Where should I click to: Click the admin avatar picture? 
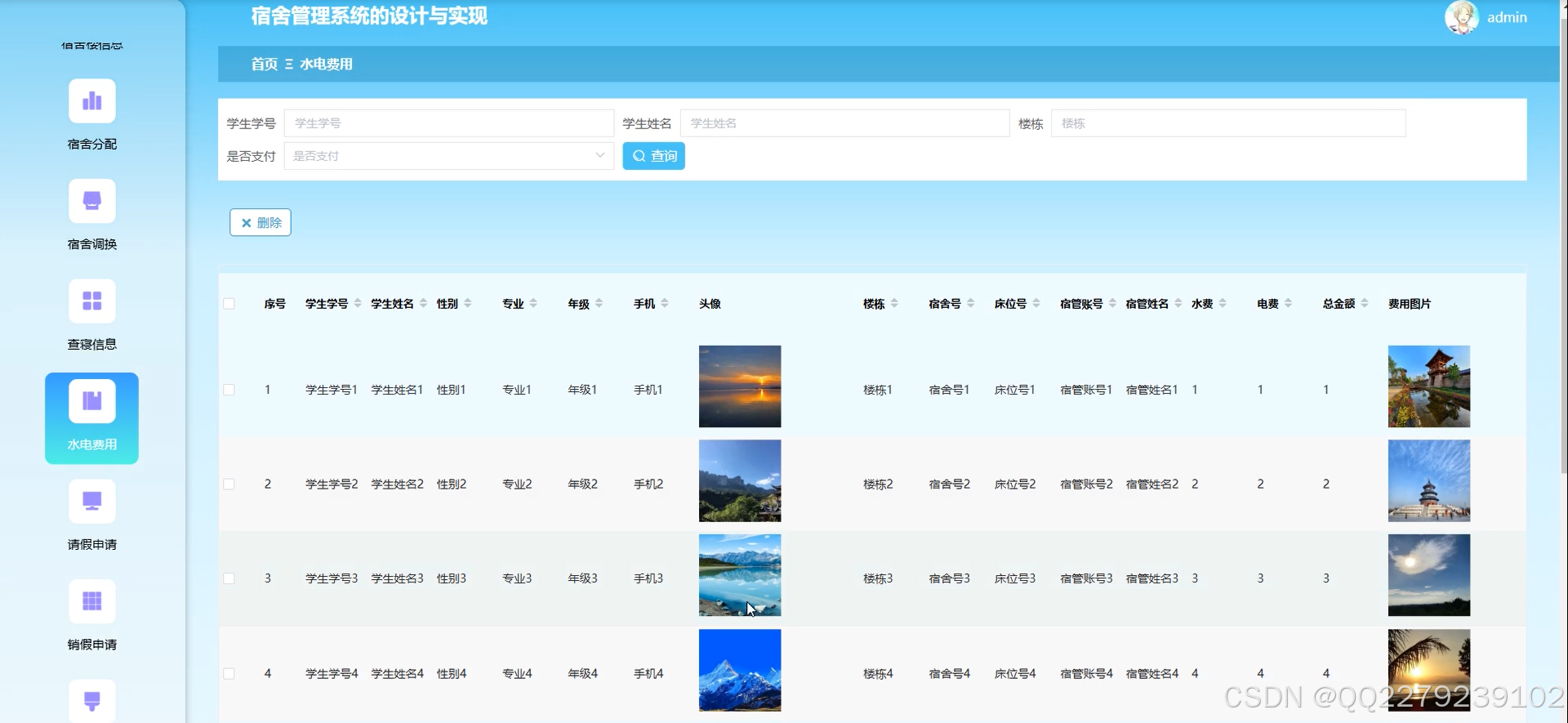pos(1461,17)
